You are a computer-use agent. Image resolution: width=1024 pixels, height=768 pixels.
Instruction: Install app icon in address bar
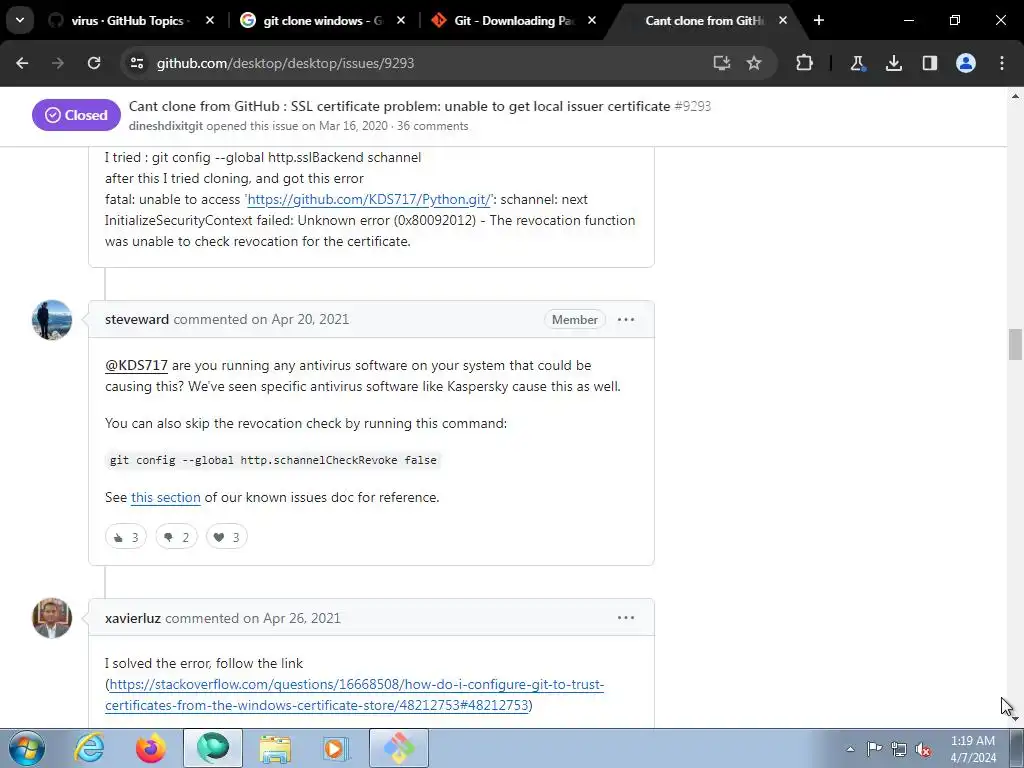[x=721, y=63]
